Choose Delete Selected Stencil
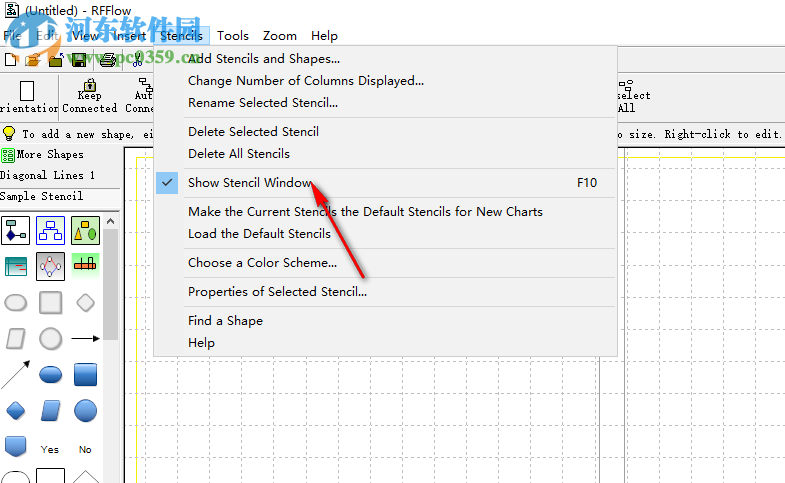Screen dimensions: 785x483 (253, 132)
